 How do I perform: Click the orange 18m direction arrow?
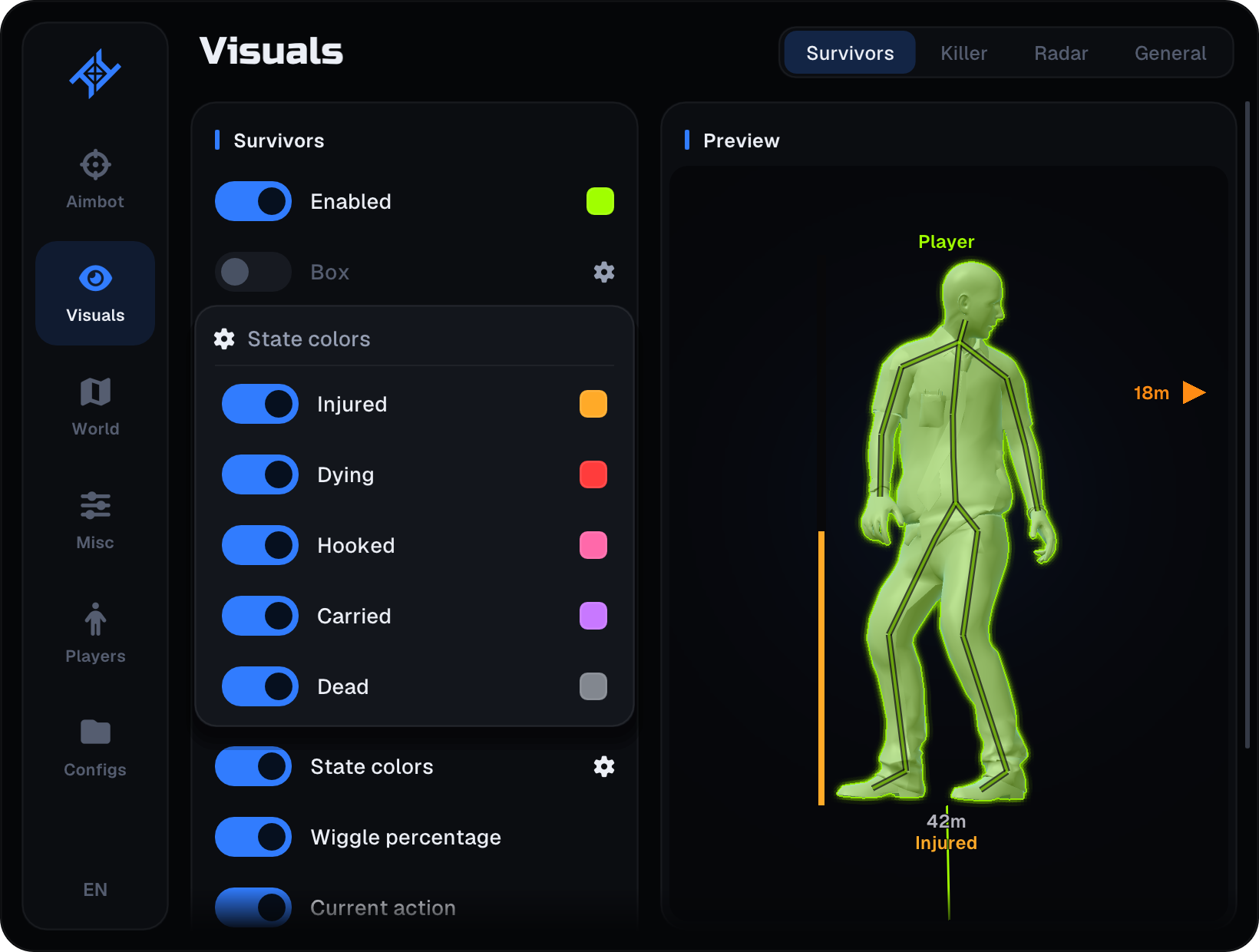point(1194,392)
